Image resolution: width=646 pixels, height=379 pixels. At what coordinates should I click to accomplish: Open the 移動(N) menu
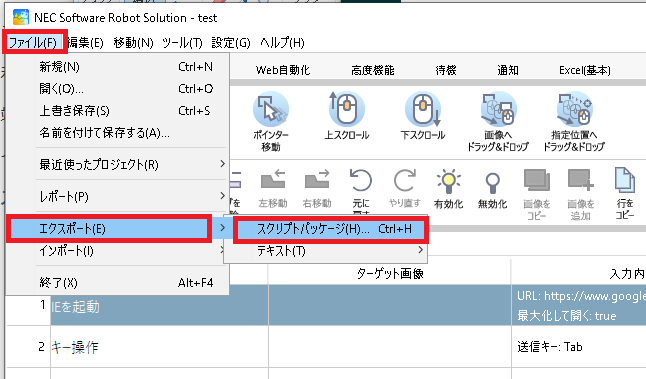[133, 42]
